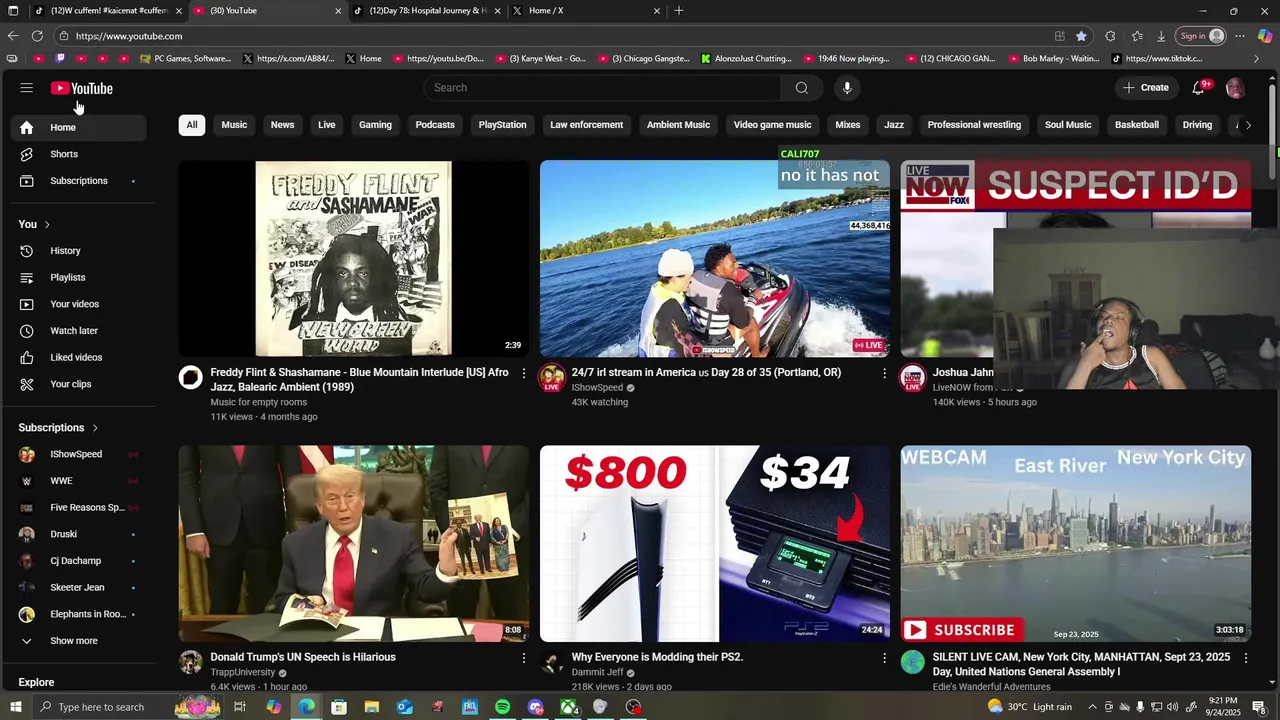This screenshot has width=1280, height=720.
Task: Open browser settings three-dot menu
Action: [1240, 36]
